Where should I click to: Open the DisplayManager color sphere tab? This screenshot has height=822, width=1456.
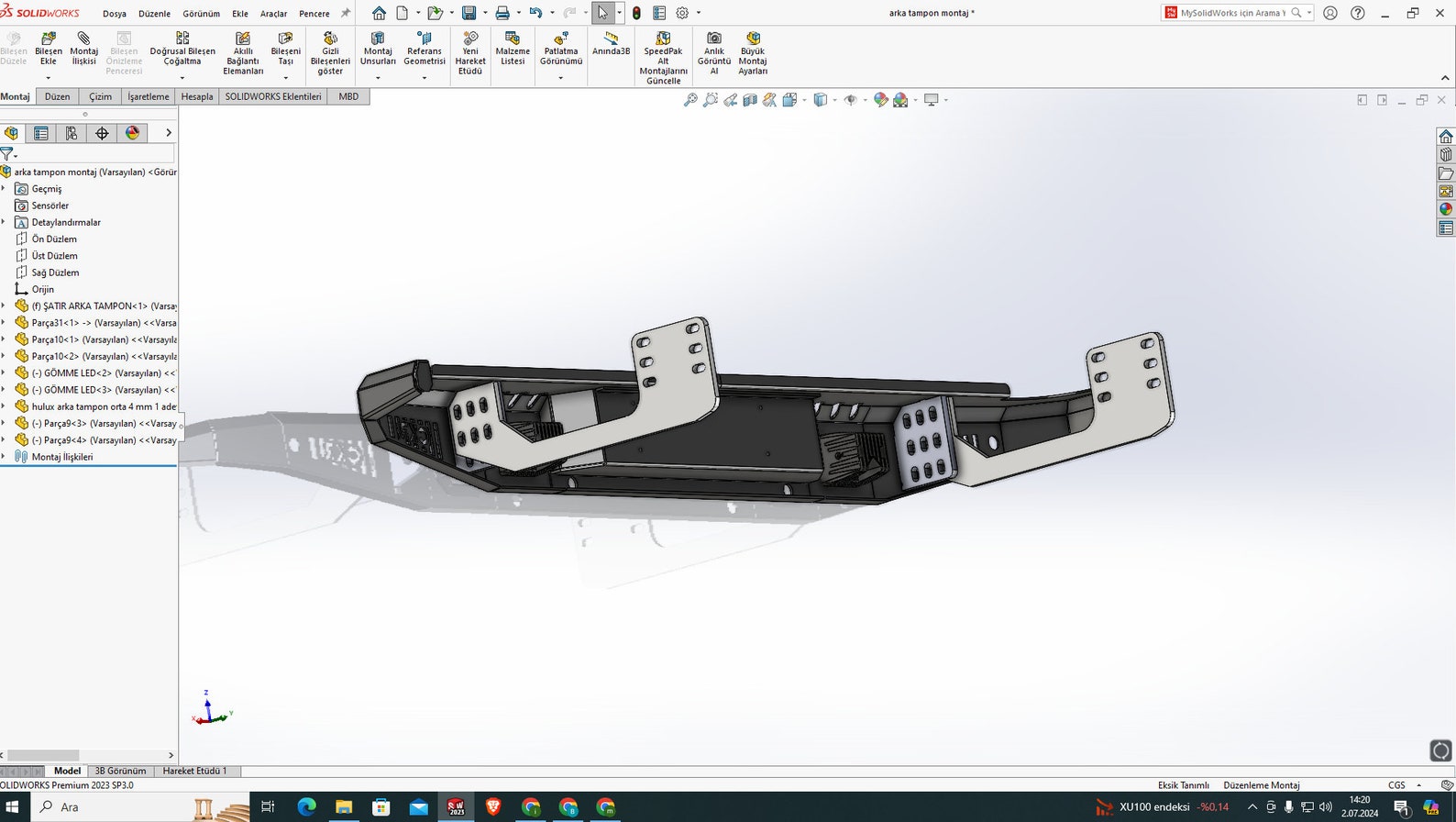point(132,133)
